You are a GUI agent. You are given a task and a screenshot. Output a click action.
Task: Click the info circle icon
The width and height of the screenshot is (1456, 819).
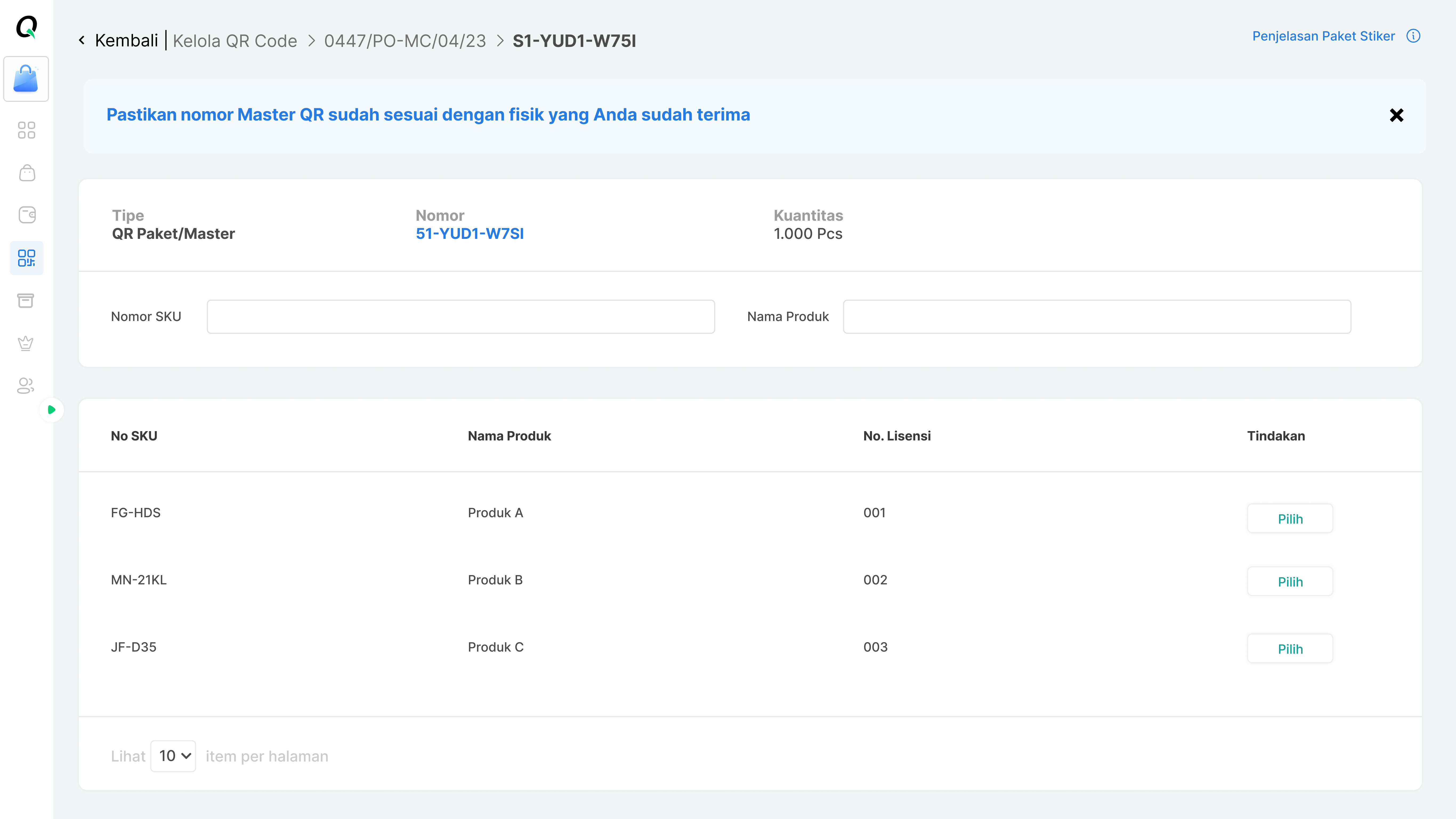click(x=1413, y=36)
